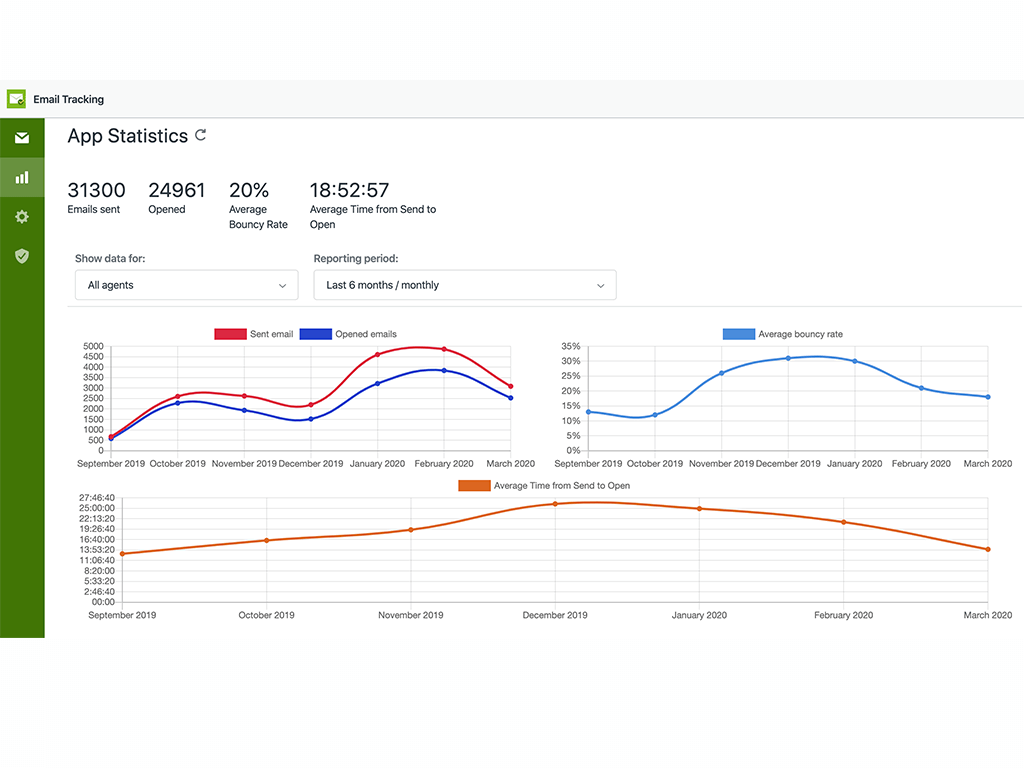Open the gear settings sidebar icon
The image size is (1024, 768).
pos(22,217)
